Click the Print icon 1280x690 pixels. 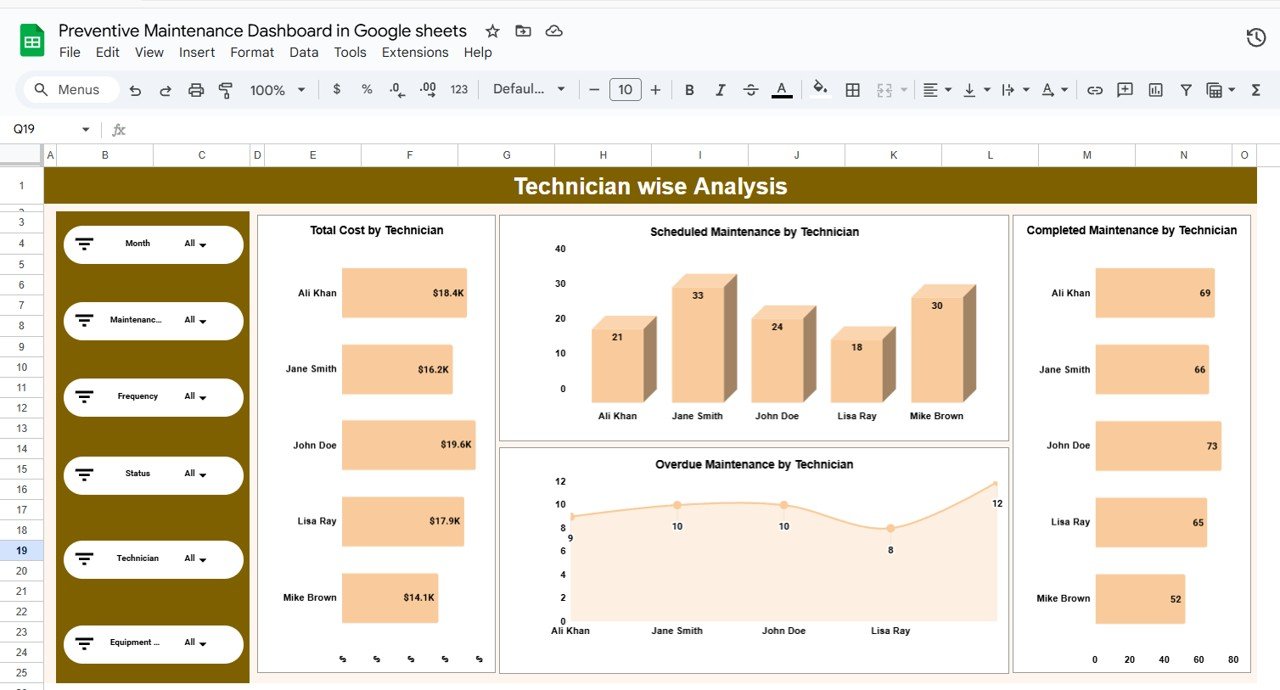[x=196, y=90]
